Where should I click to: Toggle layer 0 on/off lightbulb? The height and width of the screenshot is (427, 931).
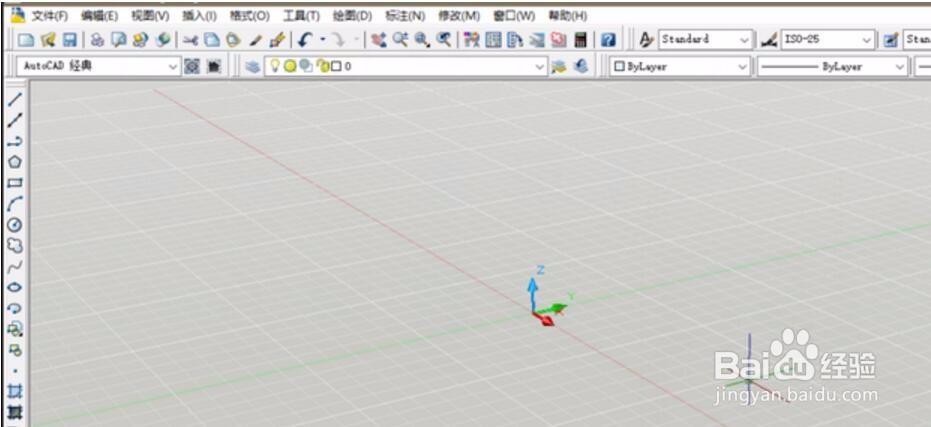pos(275,66)
